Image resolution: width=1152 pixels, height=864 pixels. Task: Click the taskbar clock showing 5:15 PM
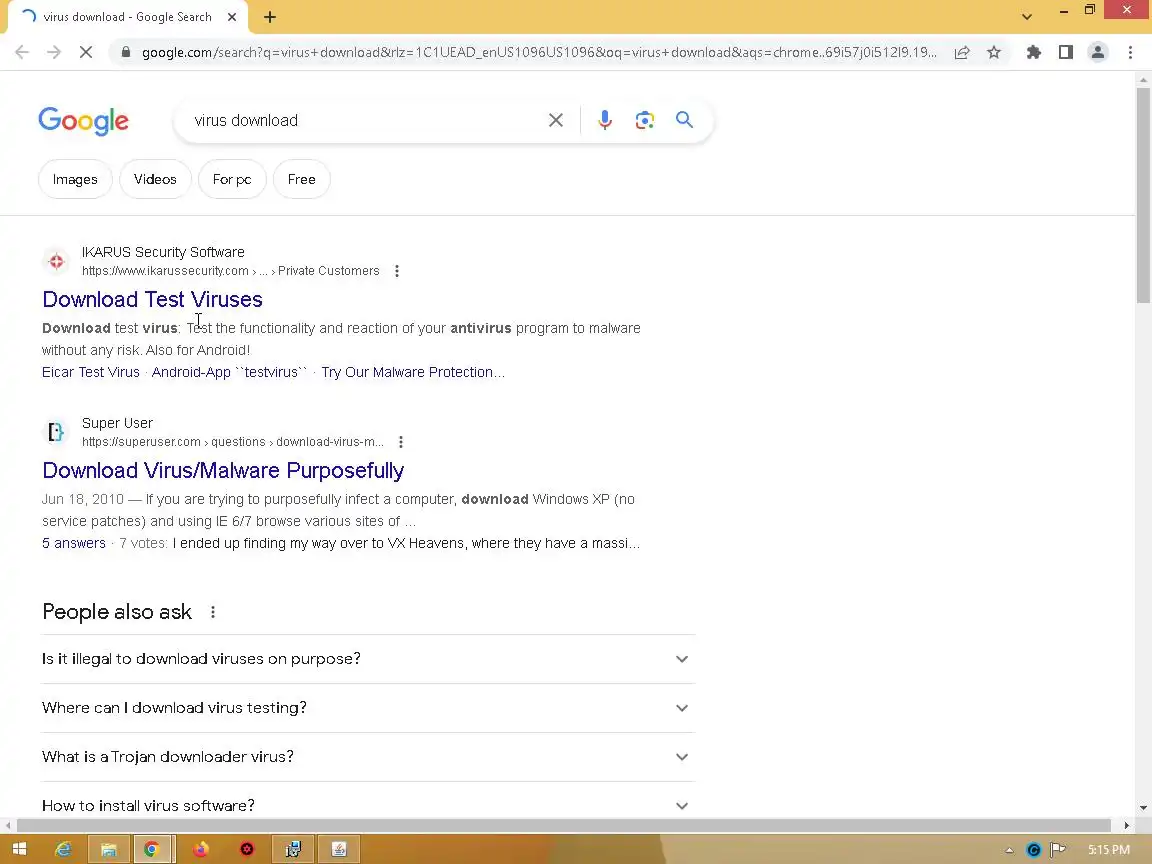point(1108,850)
